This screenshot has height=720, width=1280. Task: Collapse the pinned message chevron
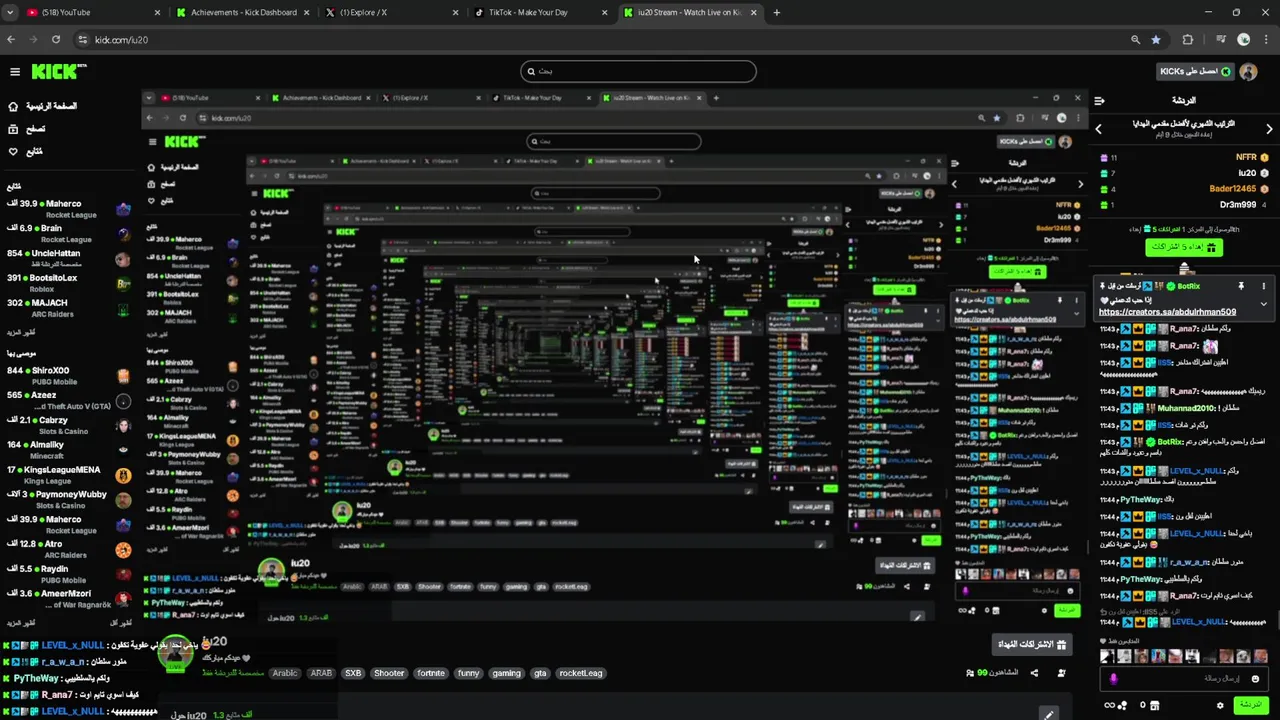coord(1264,304)
